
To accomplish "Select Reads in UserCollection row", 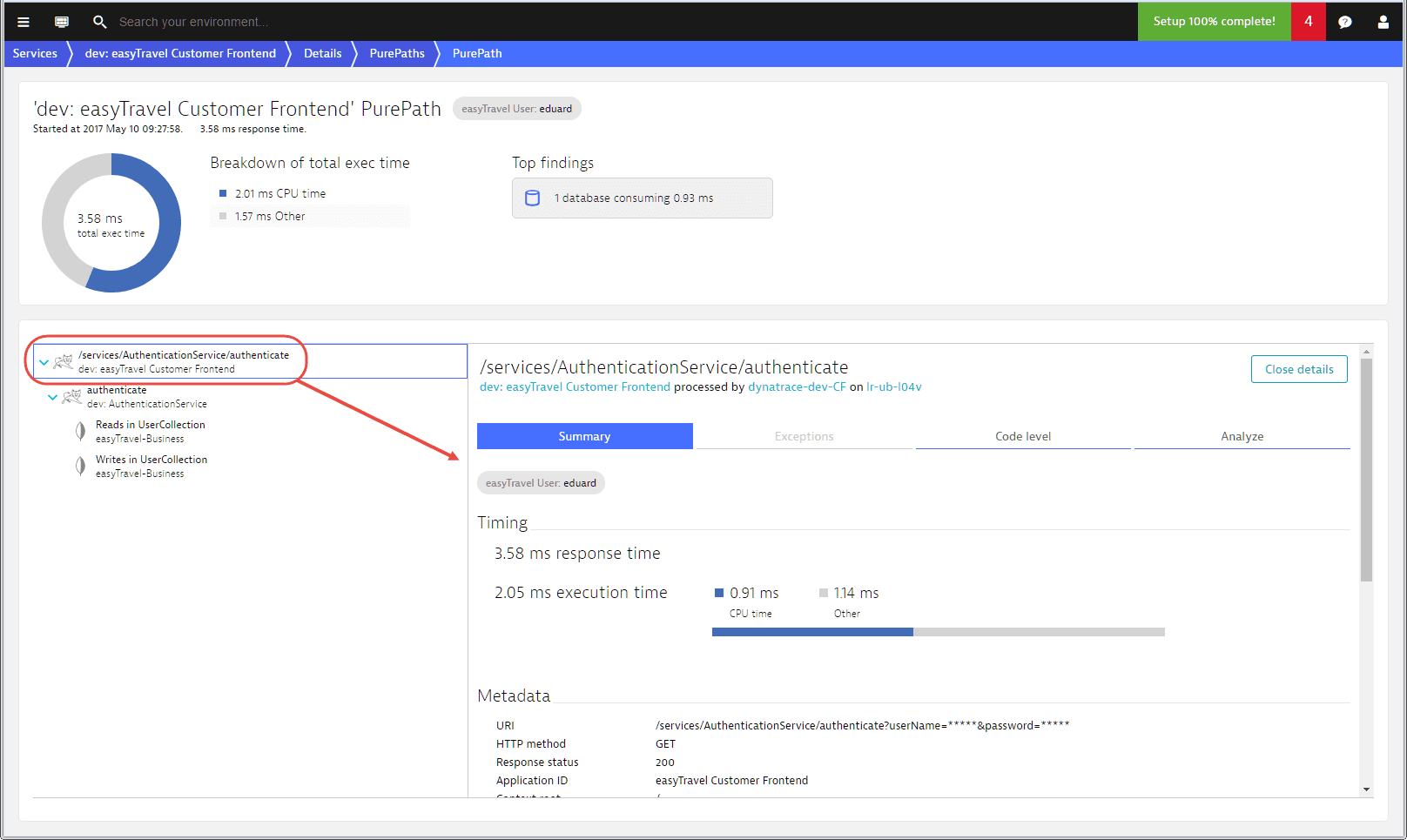I will tap(250, 431).
